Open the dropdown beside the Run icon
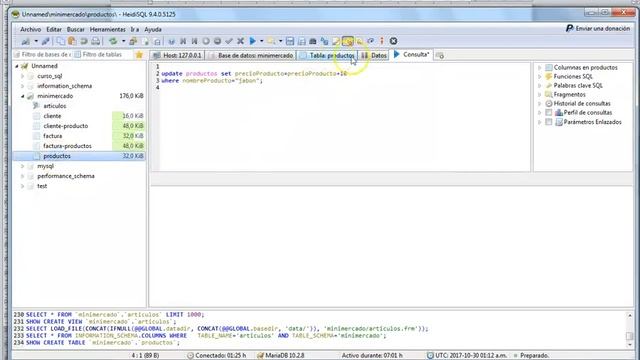The height and width of the screenshot is (360, 640). click(x=262, y=41)
